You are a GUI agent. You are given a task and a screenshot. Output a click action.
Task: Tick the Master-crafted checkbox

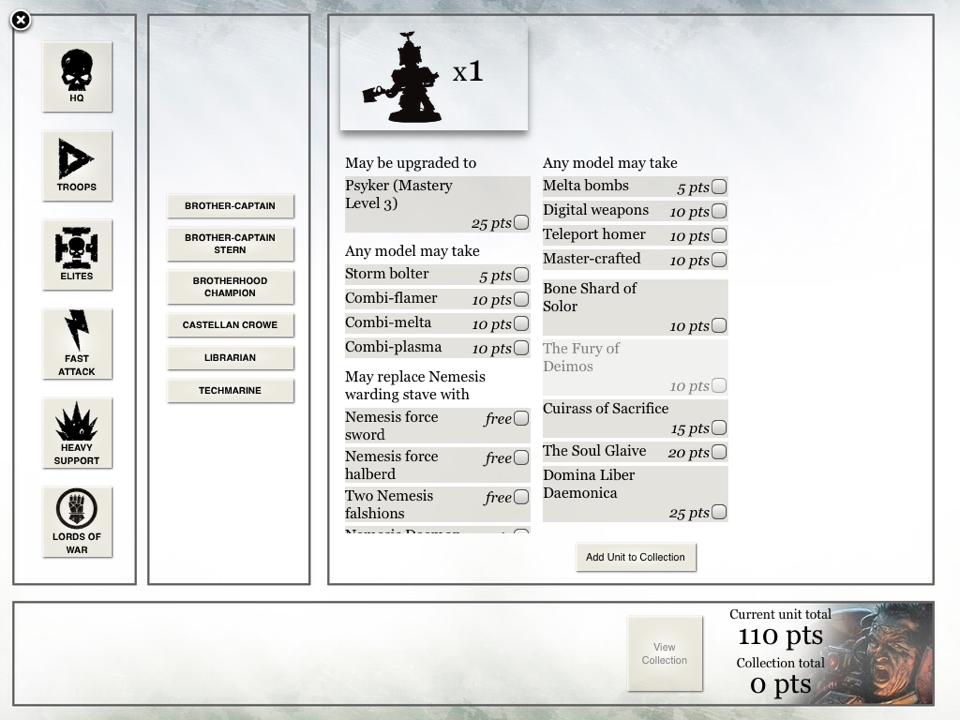click(719, 260)
